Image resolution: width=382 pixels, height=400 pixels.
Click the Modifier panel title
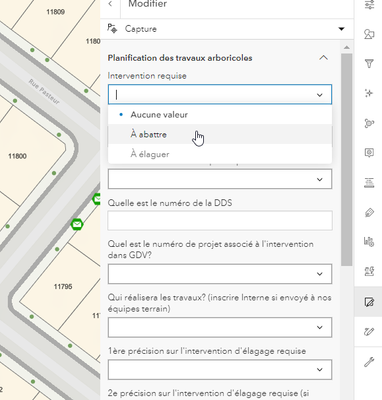pos(148,4)
